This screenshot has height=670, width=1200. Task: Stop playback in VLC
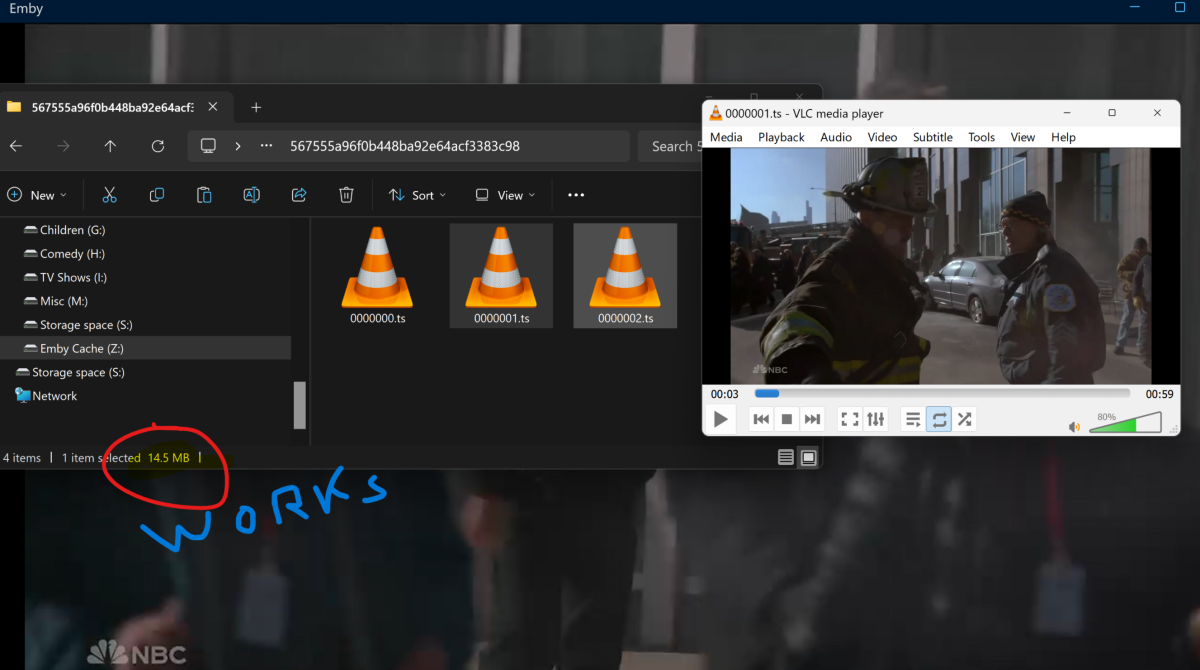click(x=787, y=419)
